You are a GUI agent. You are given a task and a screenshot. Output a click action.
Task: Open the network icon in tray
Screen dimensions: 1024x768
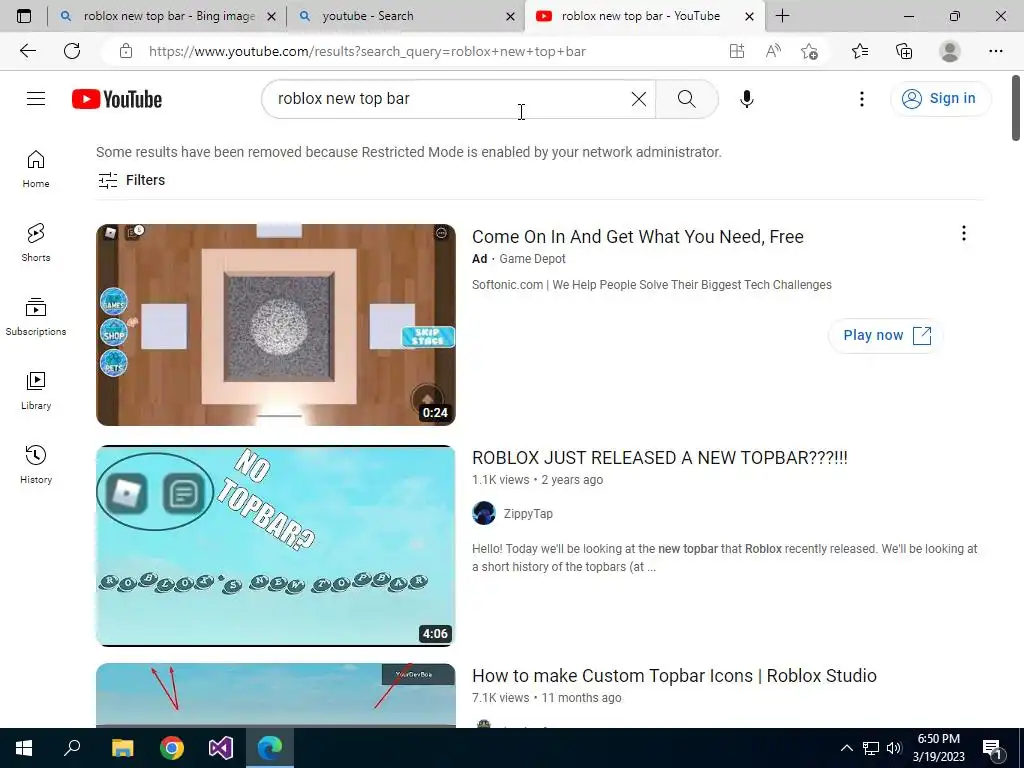pos(871,748)
